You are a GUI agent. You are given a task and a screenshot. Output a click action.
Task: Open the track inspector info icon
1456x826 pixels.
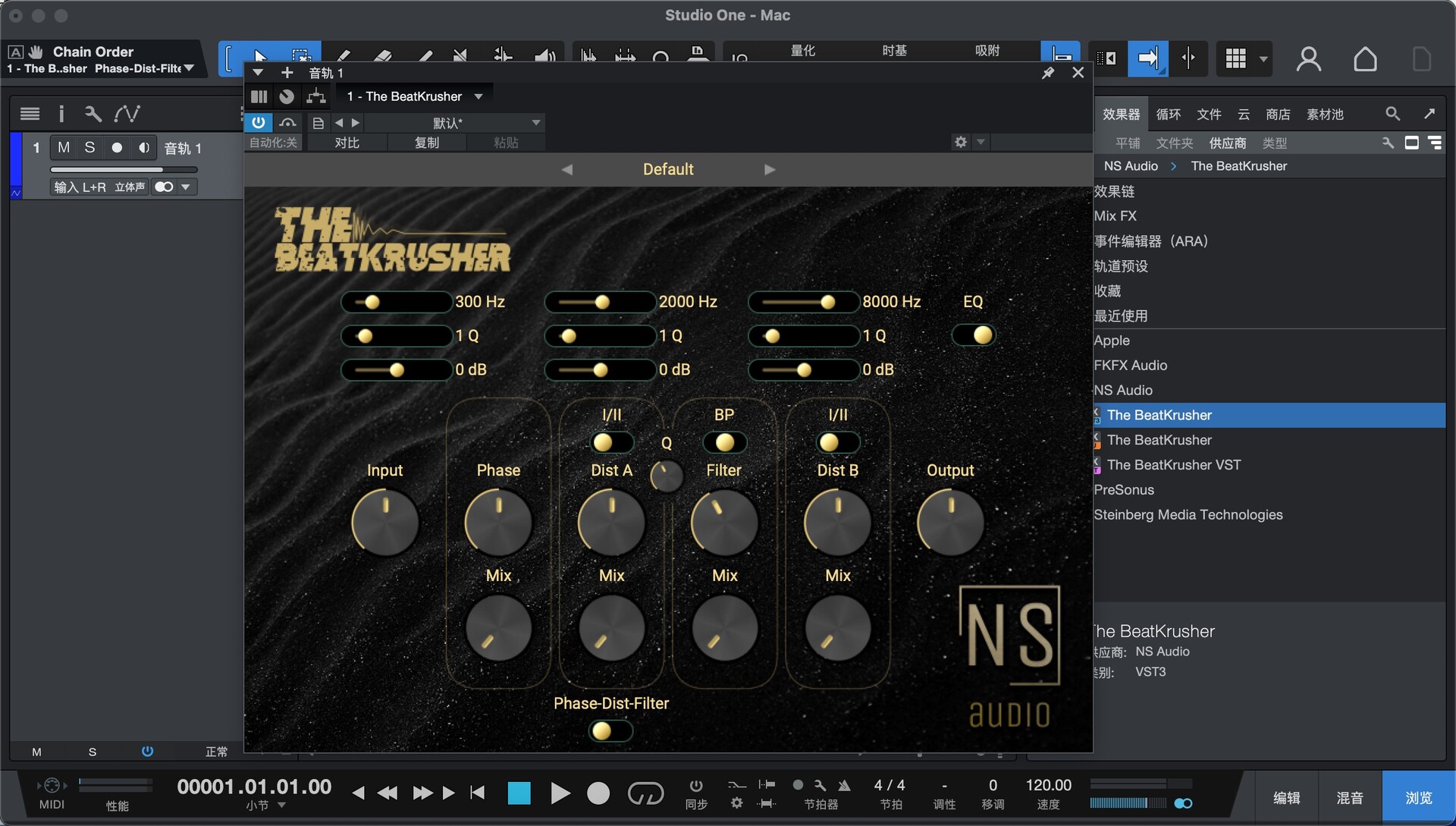coord(61,114)
